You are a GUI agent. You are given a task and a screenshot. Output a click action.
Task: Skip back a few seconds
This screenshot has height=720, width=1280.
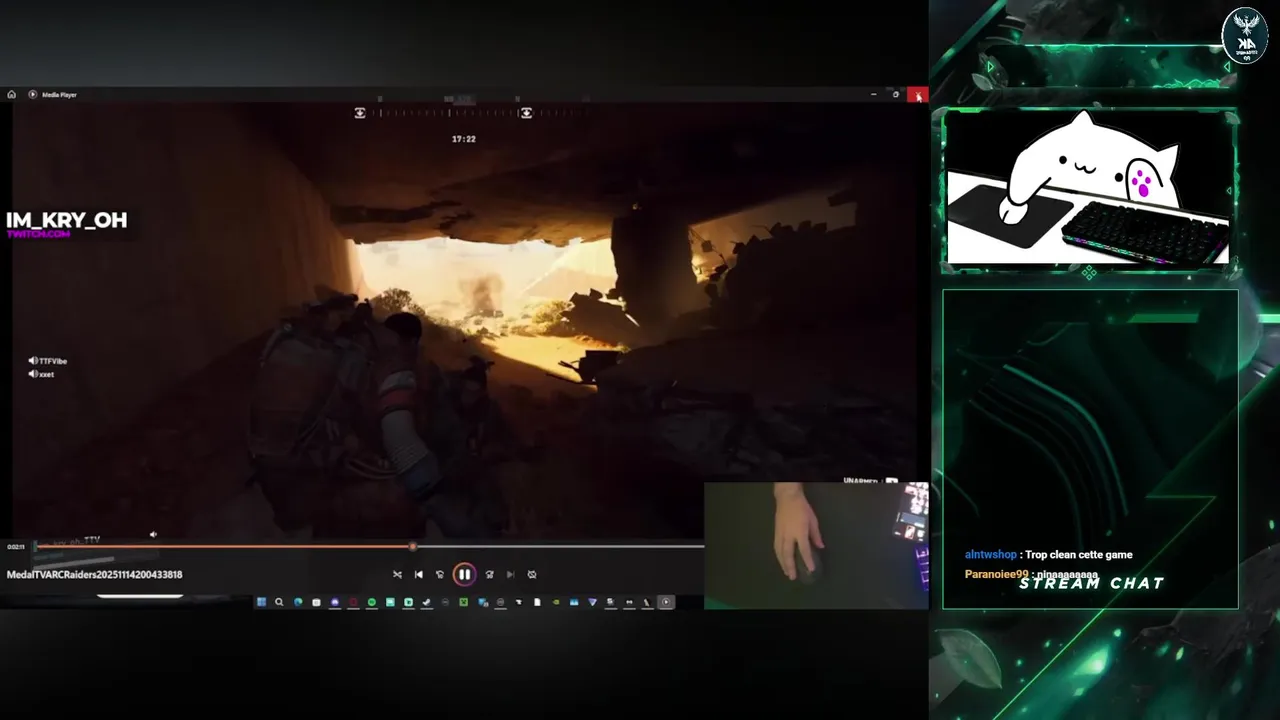[440, 574]
